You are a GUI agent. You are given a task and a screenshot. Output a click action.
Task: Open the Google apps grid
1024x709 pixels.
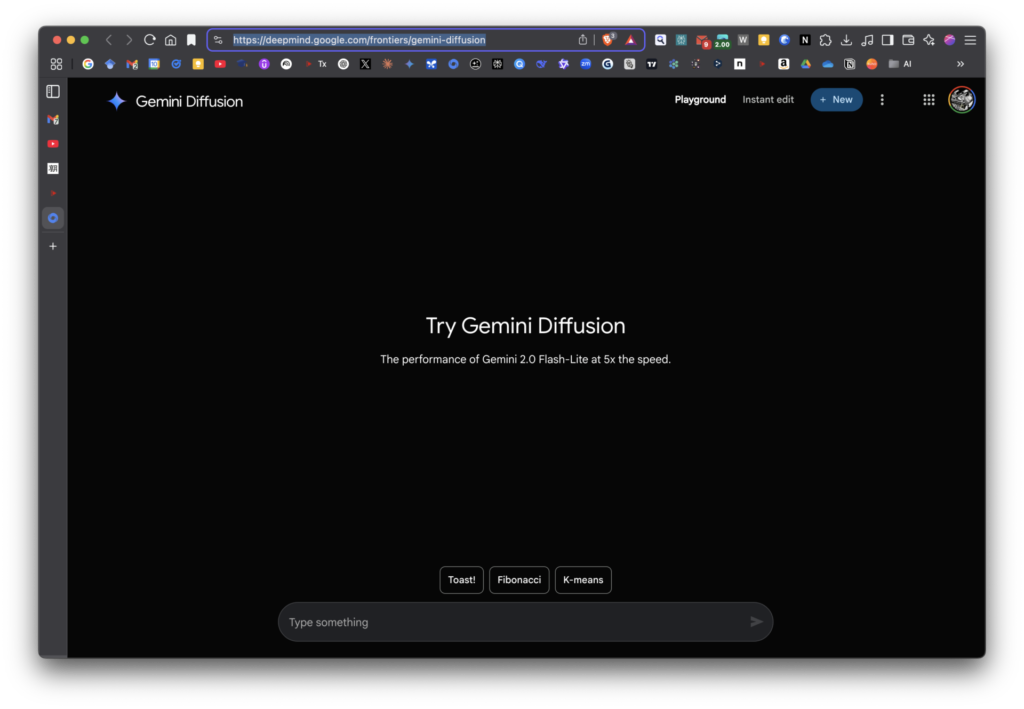pos(928,100)
